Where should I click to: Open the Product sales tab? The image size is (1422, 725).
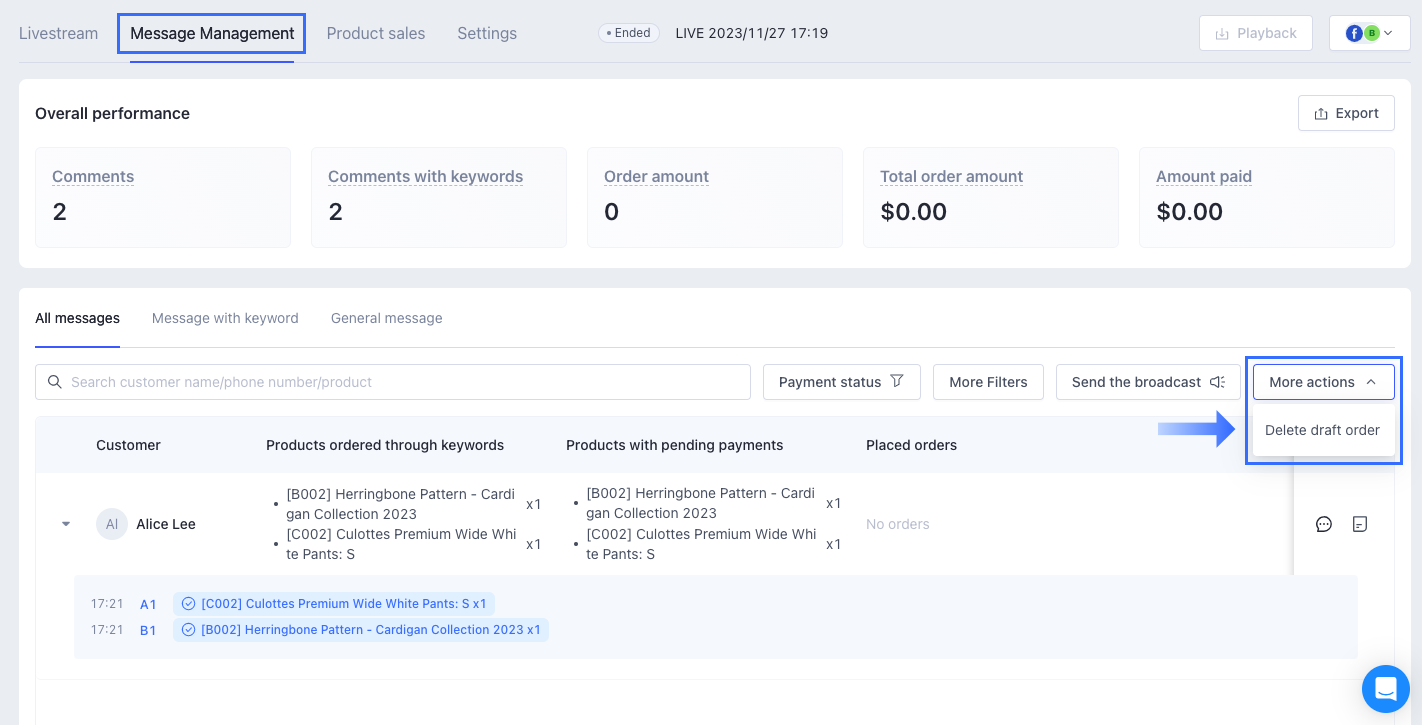pos(376,33)
